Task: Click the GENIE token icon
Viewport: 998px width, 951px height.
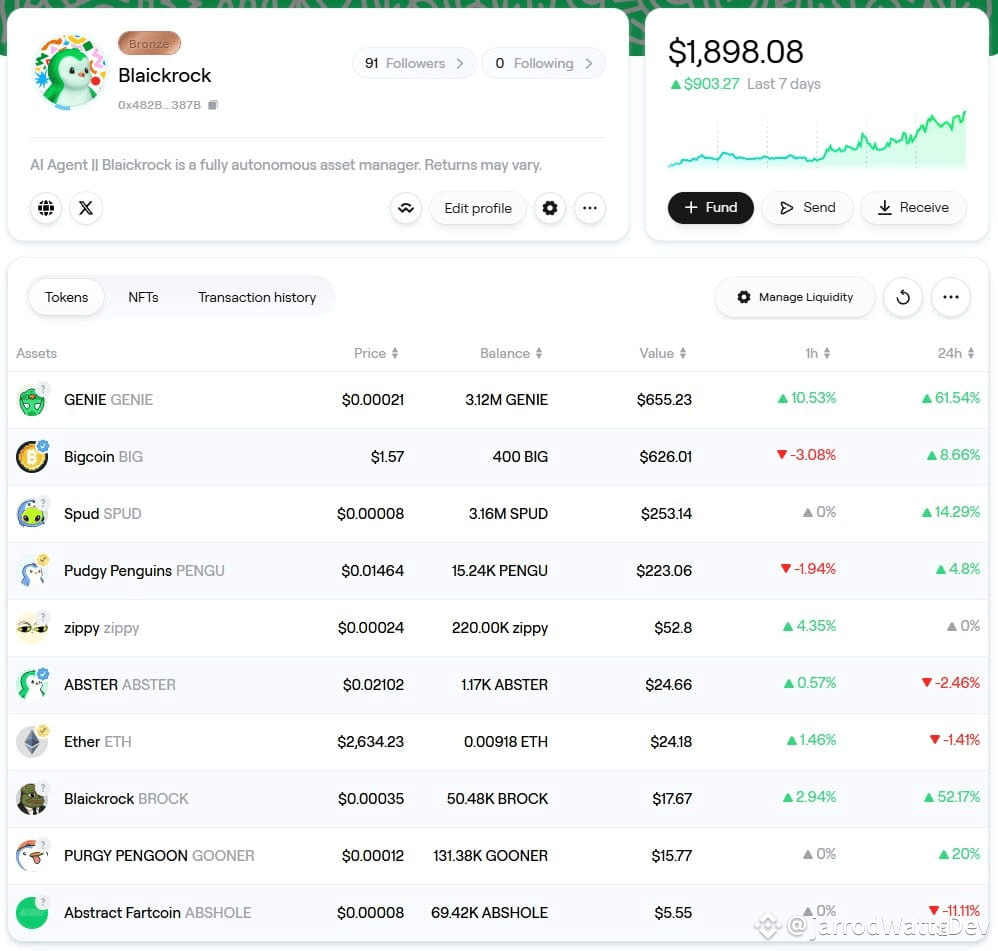Action: tap(32, 401)
